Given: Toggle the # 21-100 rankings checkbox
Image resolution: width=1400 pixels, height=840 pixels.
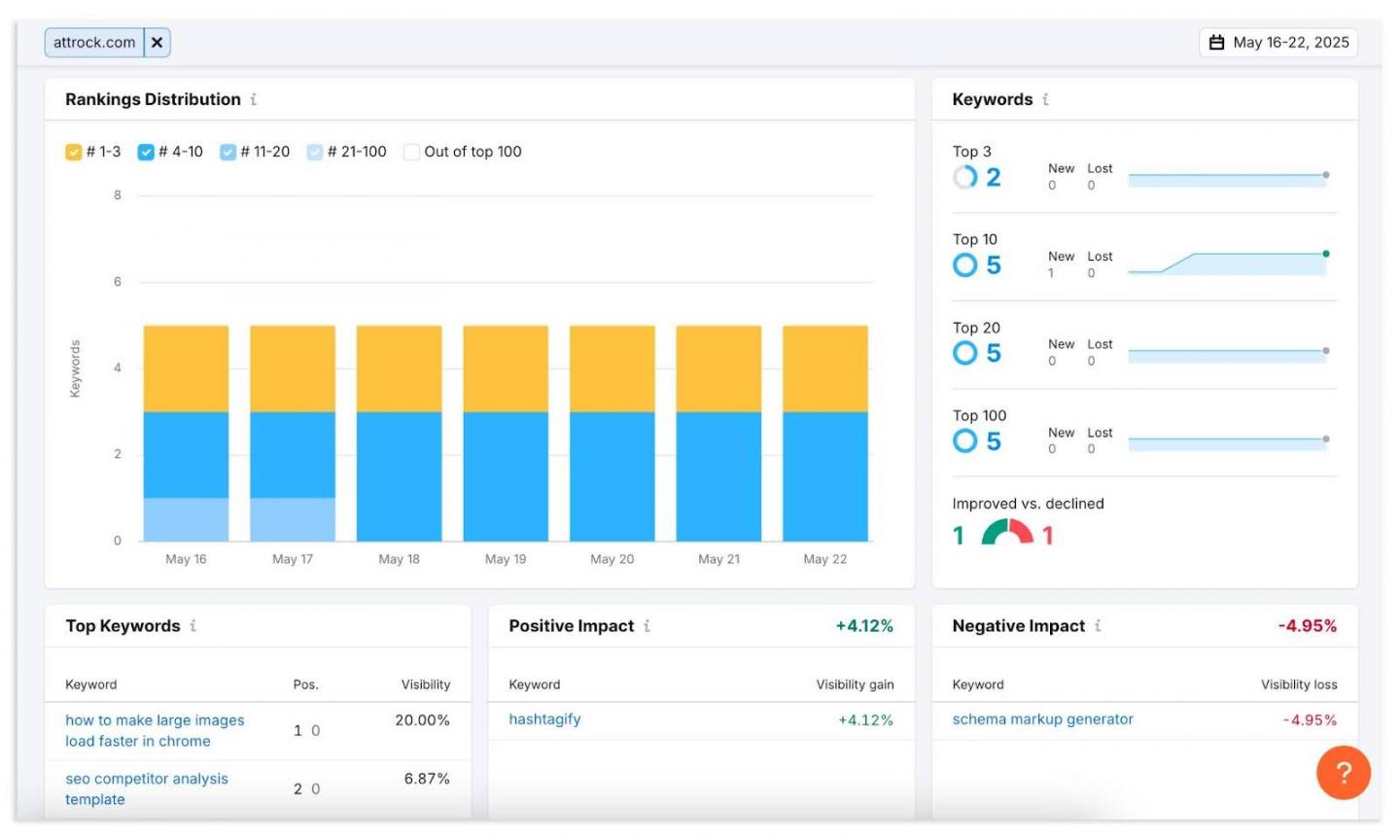Looking at the screenshot, I should click(x=315, y=152).
